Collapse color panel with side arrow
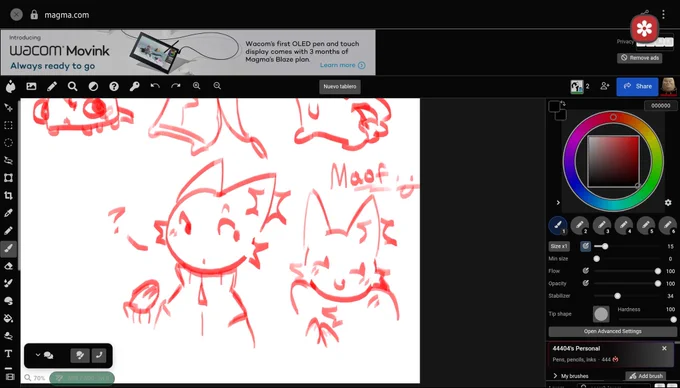680x388 pixels. click(558, 202)
